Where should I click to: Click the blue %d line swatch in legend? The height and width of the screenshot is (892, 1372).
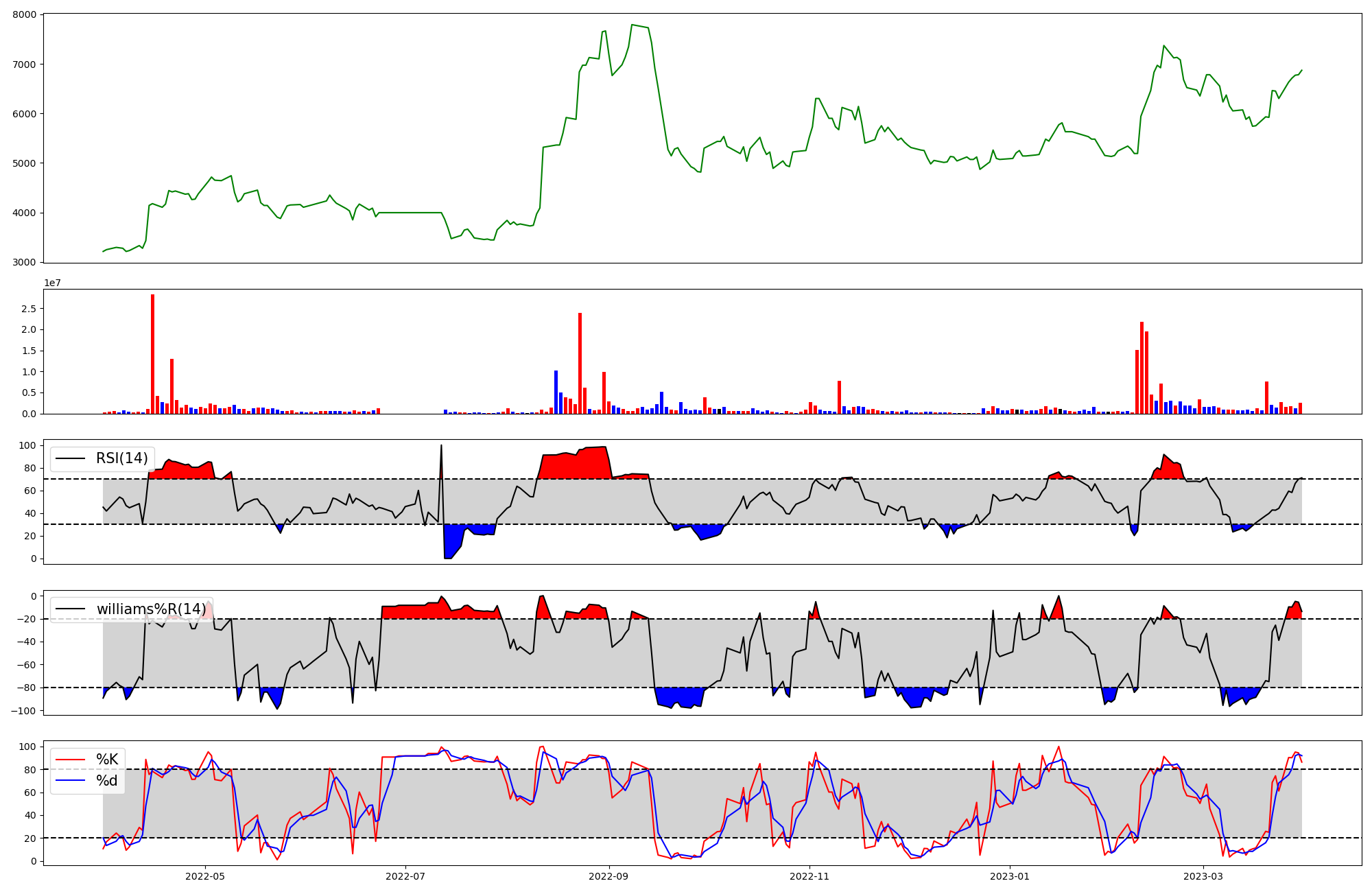point(71,781)
